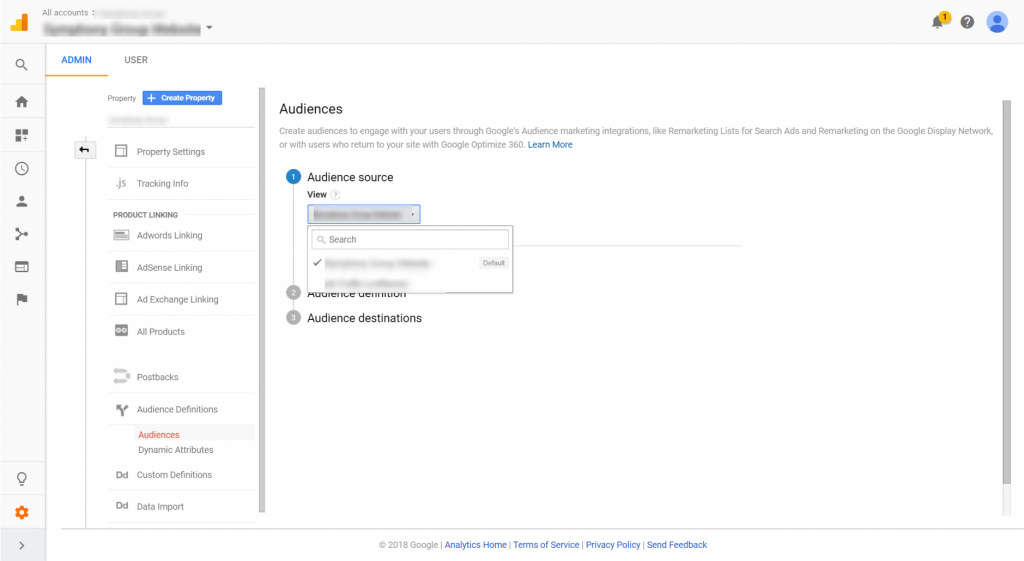The image size is (1024, 561).
Task: Click the Search field in view dropdown
Action: (410, 240)
